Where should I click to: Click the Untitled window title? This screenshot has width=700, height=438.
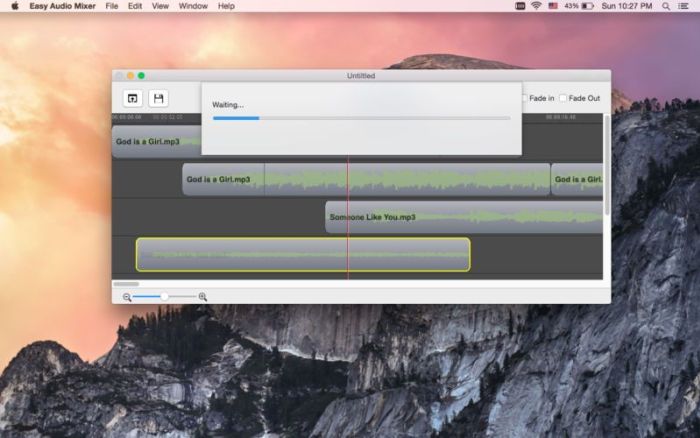click(x=361, y=76)
